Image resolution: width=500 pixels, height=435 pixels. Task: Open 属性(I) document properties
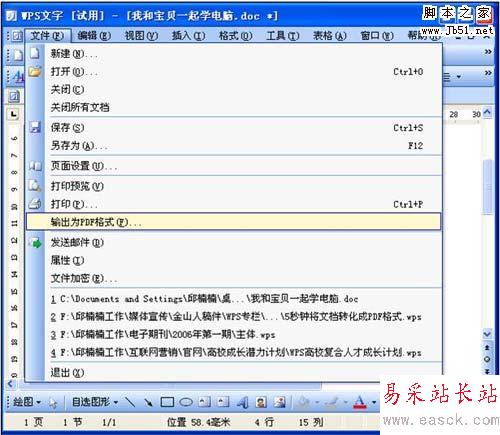pos(233,260)
